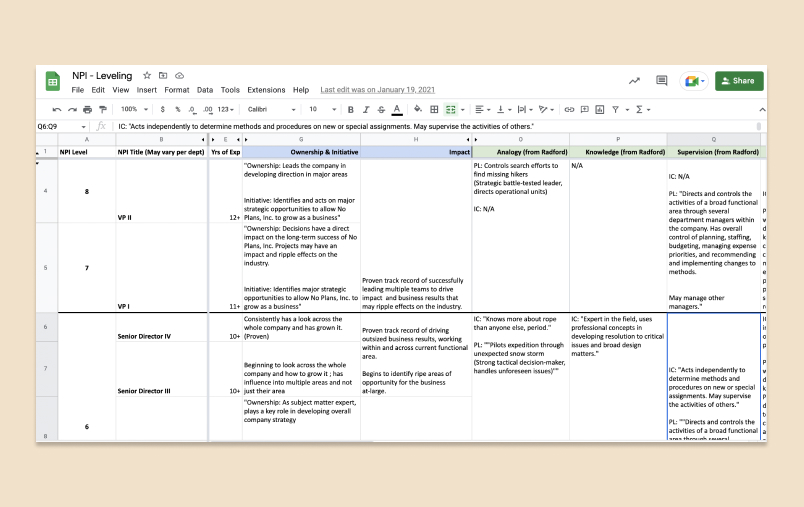Open the borders tool
Image resolution: width=804 pixels, height=507 pixels.
(x=434, y=109)
